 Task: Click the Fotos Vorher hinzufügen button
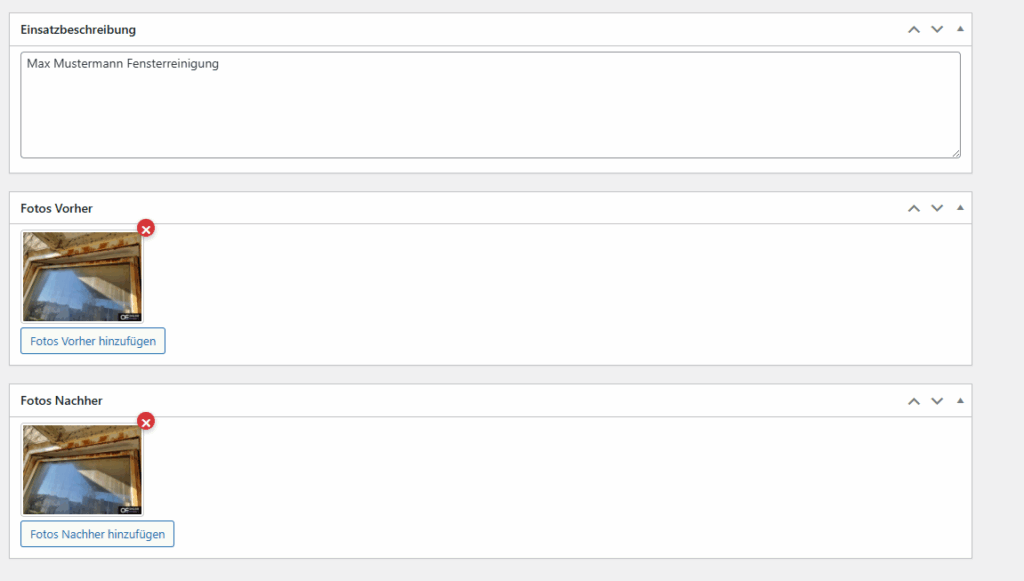point(93,341)
